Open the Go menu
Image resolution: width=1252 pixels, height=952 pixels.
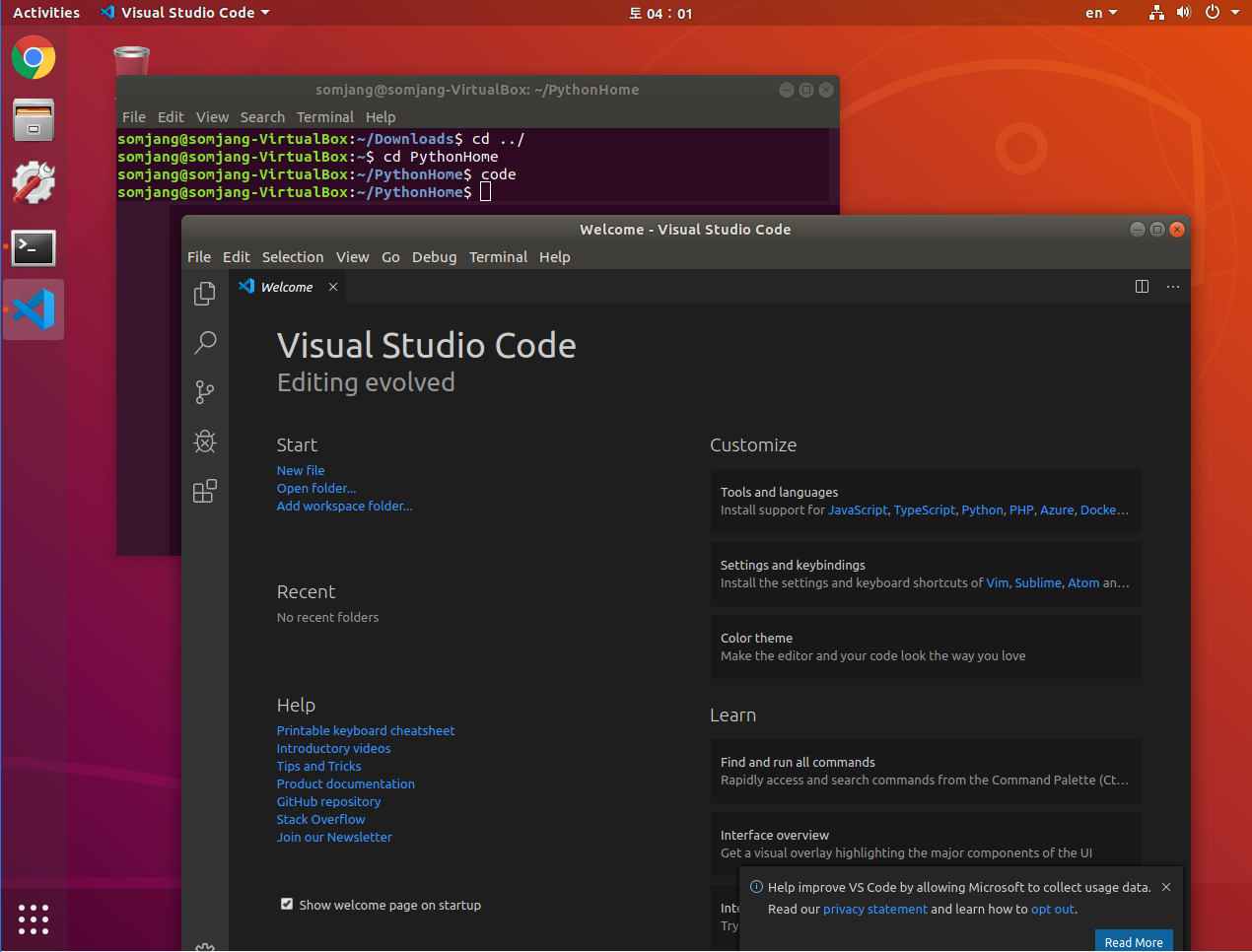tap(390, 257)
